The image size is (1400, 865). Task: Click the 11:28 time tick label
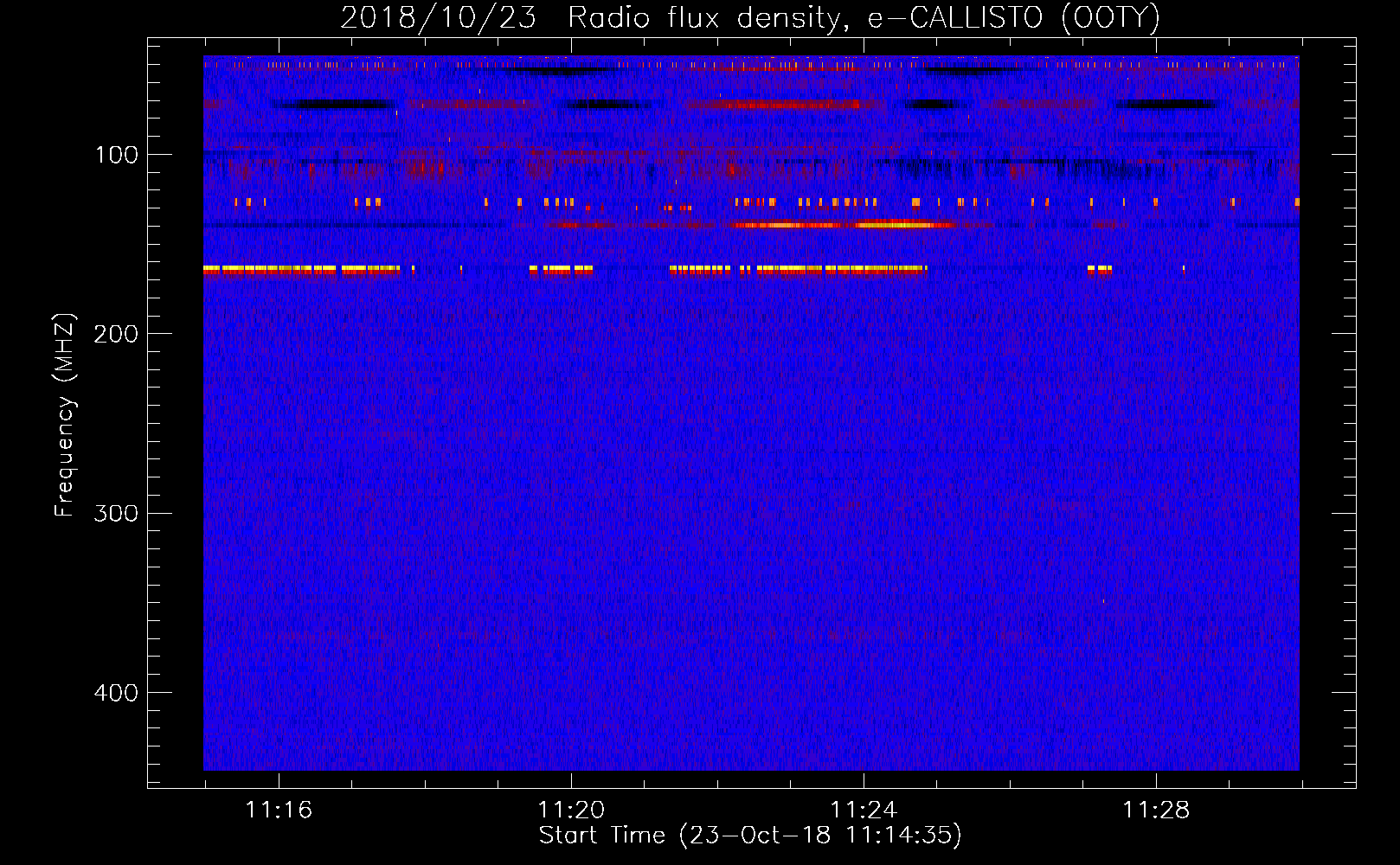coord(1156,810)
